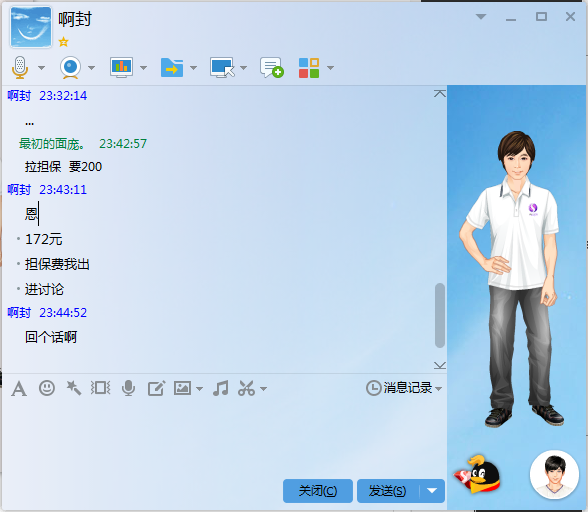Record a voice message with mic icon
The image size is (588, 512).
[128, 388]
